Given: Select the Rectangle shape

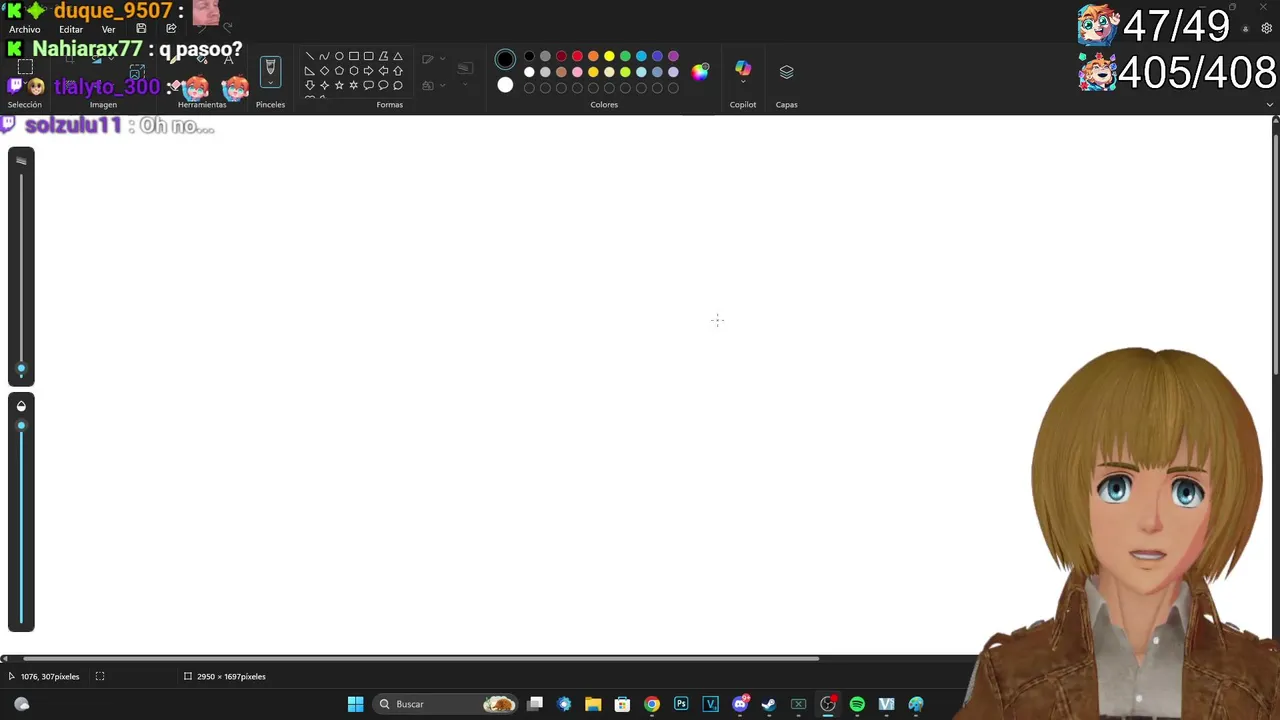Looking at the screenshot, I should tap(354, 57).
